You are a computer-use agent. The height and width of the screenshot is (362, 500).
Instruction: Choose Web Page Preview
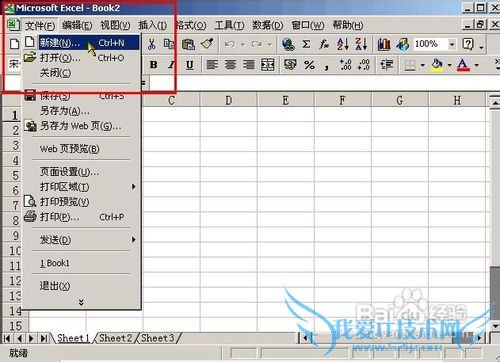pyautogui.click(x=81, y=149)
